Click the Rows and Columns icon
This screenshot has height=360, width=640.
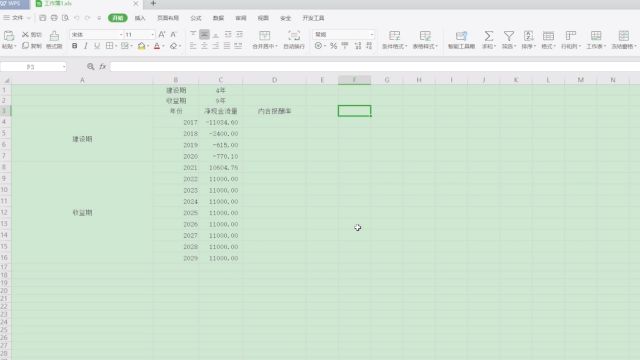[570, 36]
